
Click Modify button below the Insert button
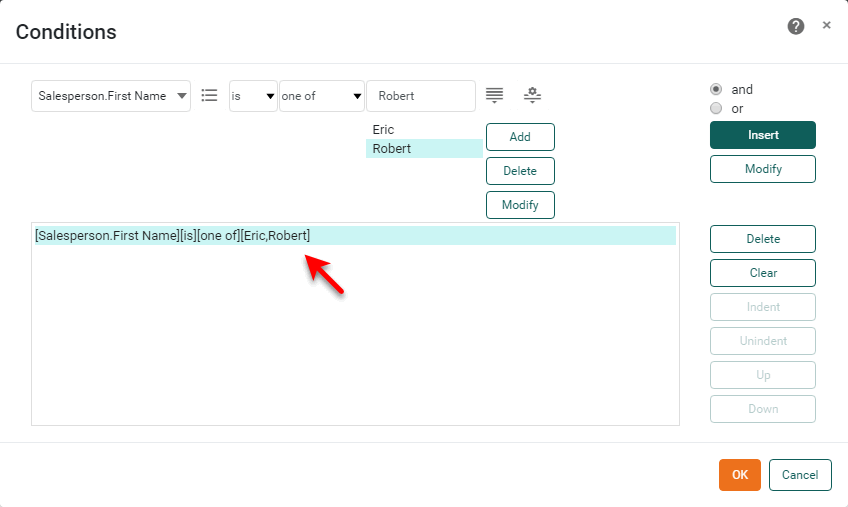coord(762,169)
